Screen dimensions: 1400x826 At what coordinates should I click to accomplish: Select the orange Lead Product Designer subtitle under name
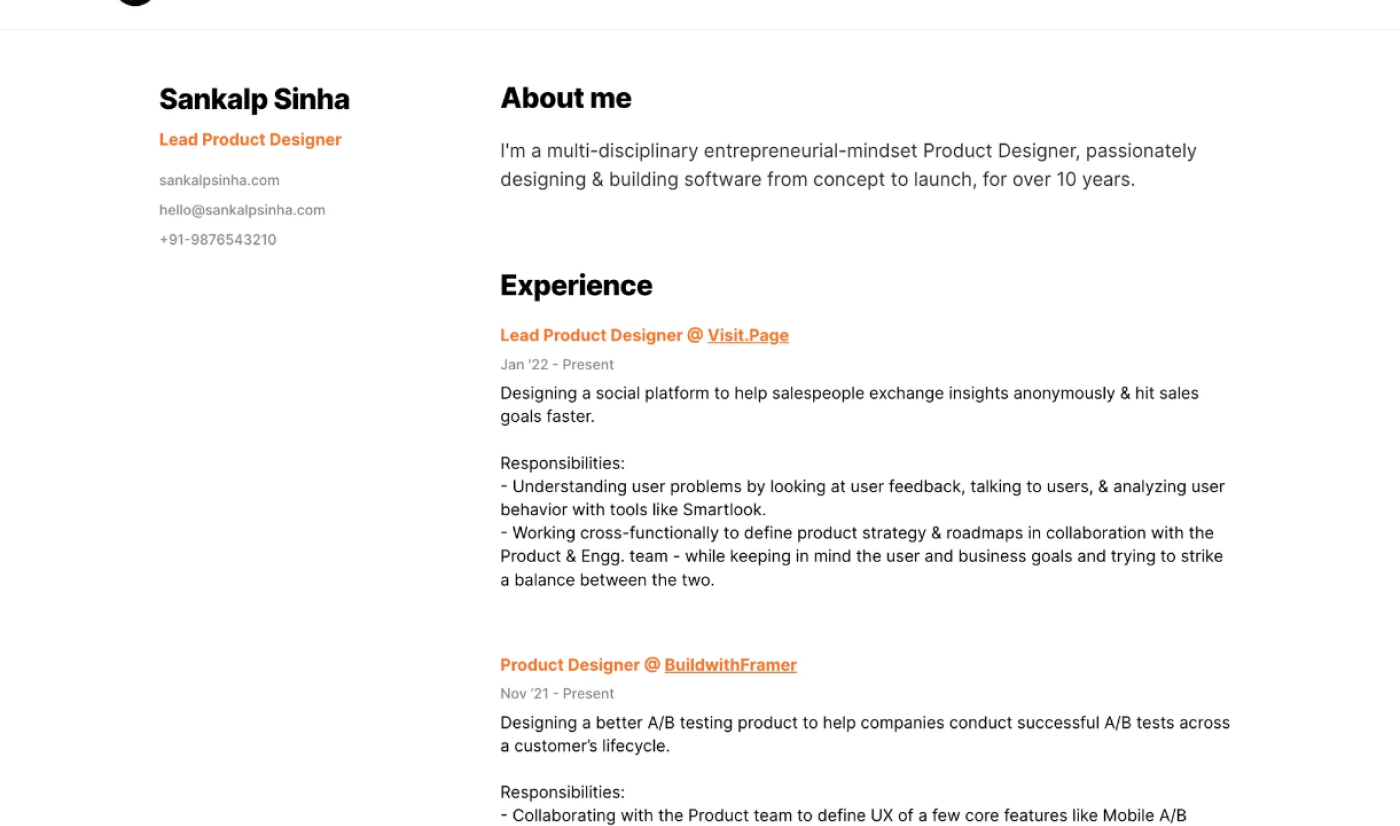coord(250,140)
